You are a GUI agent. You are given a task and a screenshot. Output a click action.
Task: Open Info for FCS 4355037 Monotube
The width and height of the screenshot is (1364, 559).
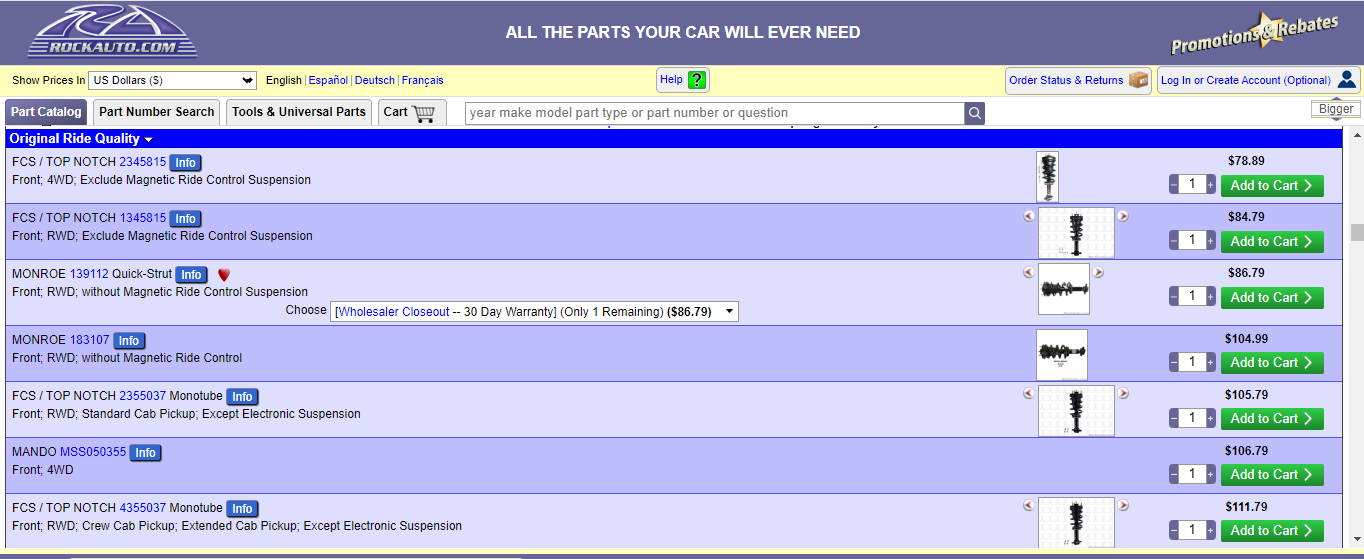click(x=242, y=509)
